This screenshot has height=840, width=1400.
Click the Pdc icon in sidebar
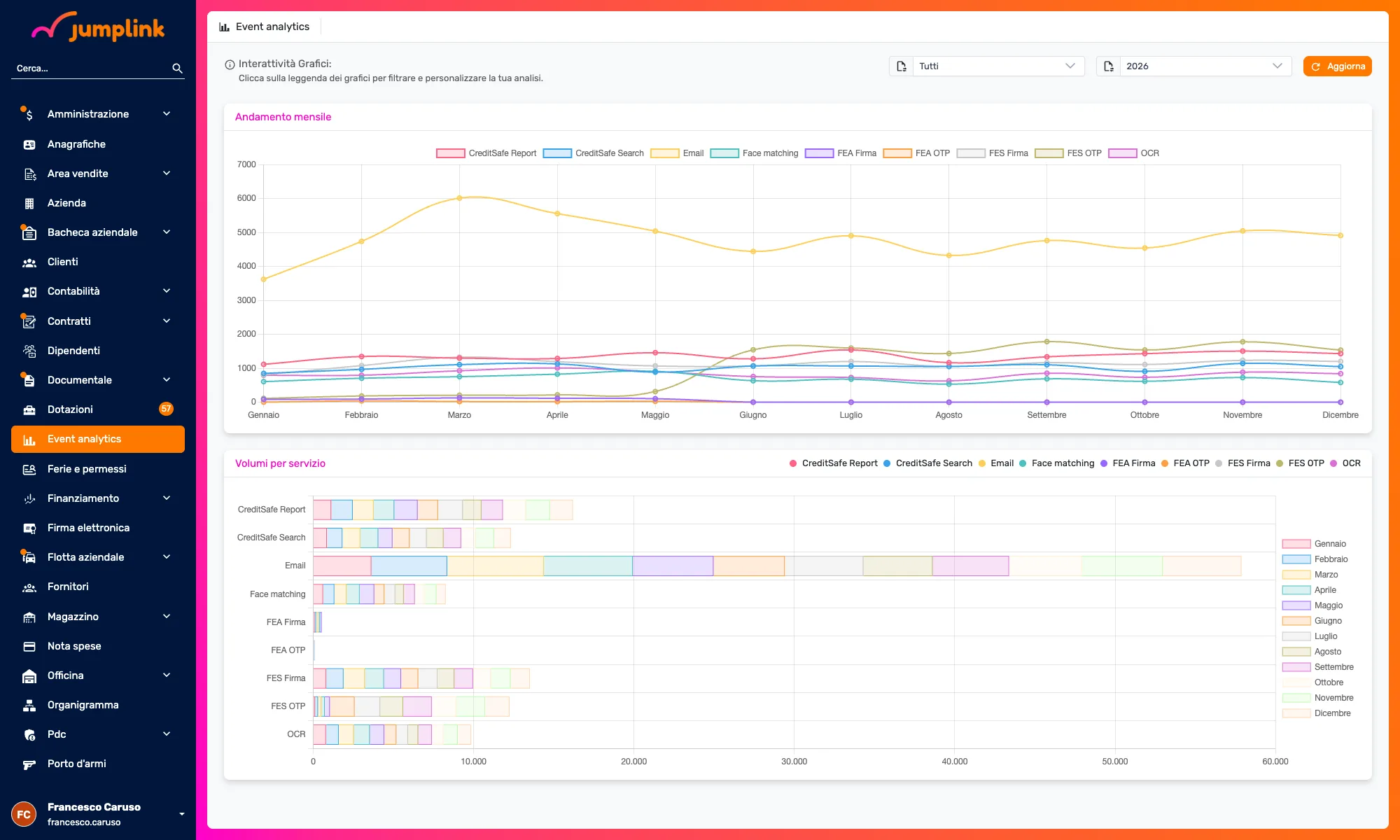pyautogui.click(x=29, y=734)
